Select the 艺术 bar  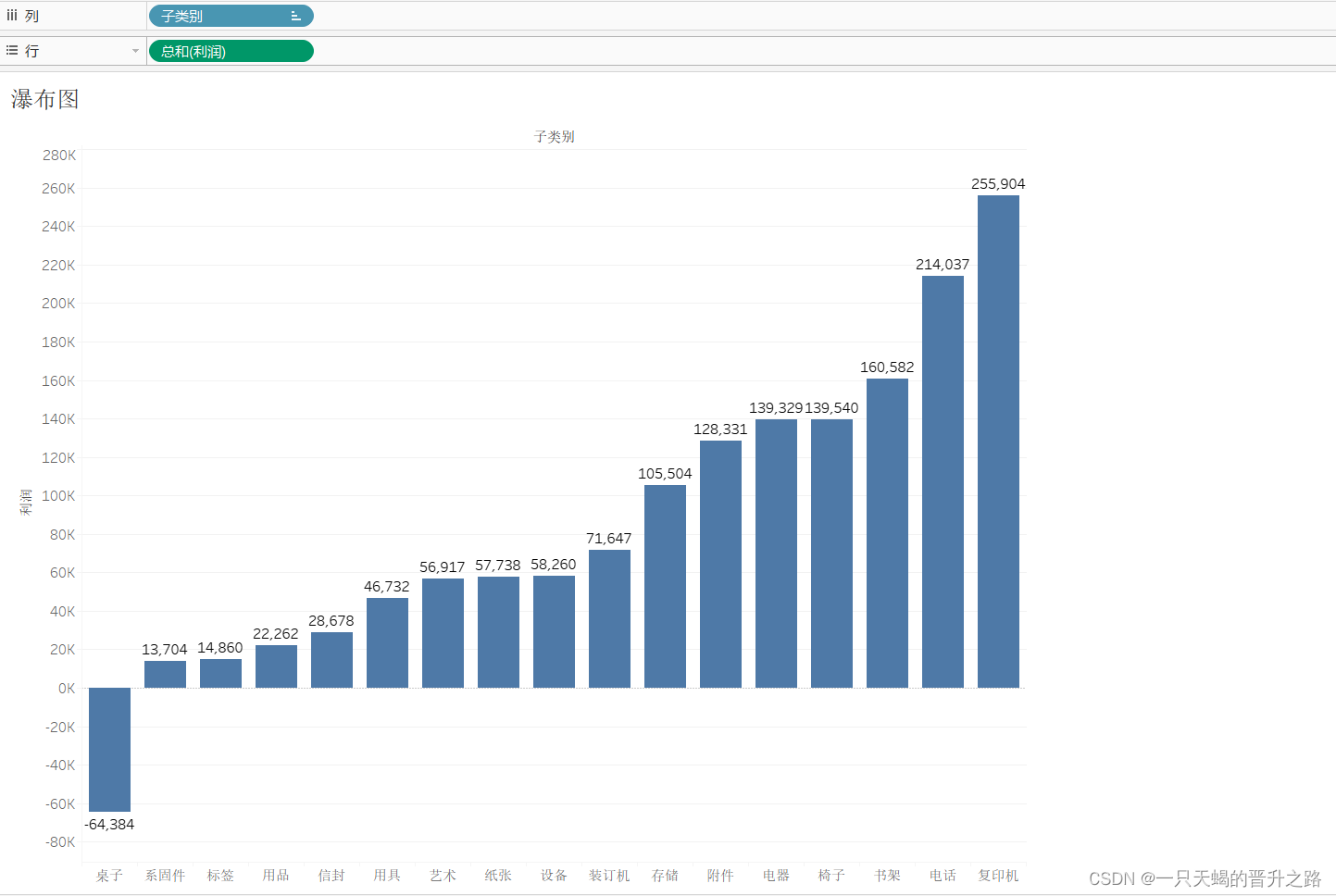443,633
